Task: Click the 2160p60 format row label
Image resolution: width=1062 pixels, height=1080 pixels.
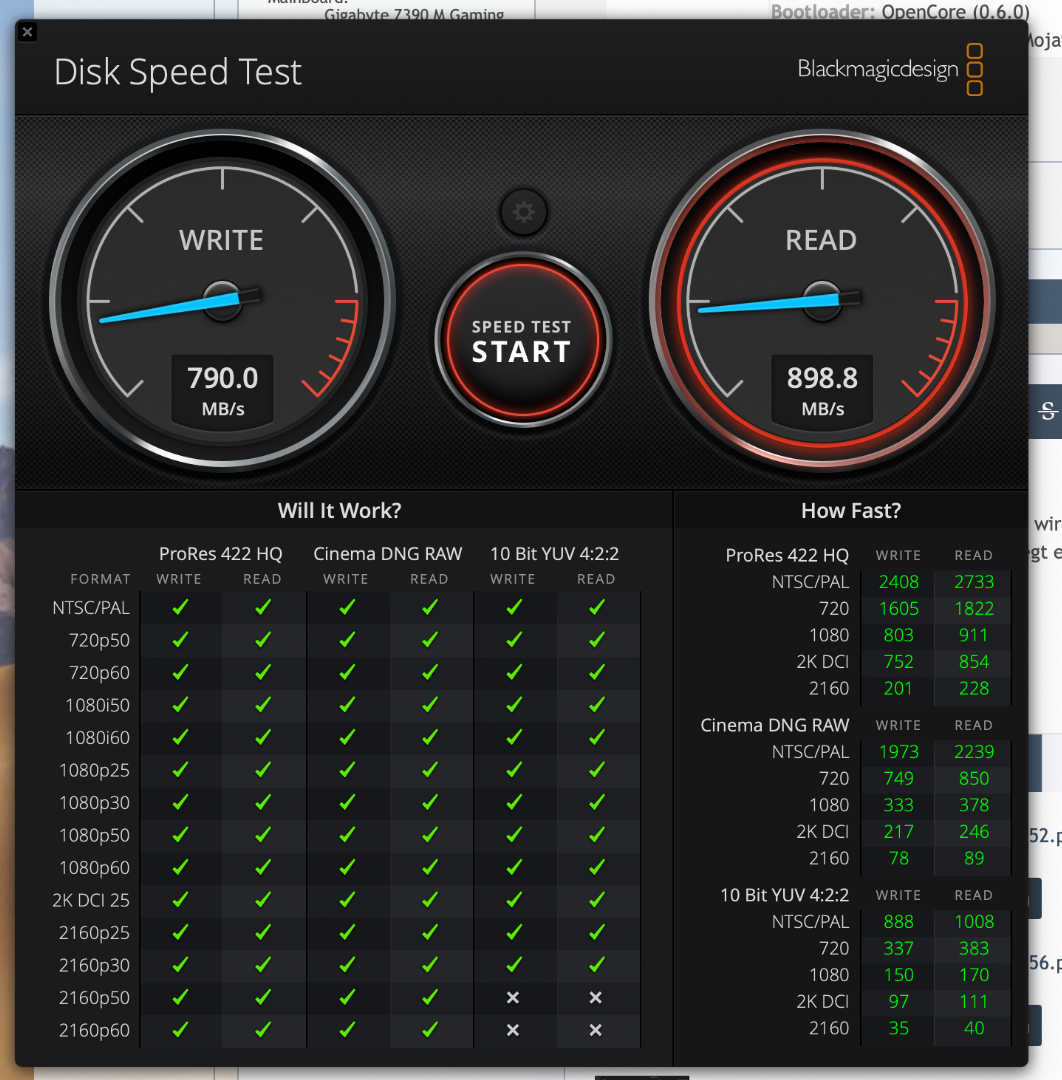Action: pyautogui.click(x=94, y=1030)
